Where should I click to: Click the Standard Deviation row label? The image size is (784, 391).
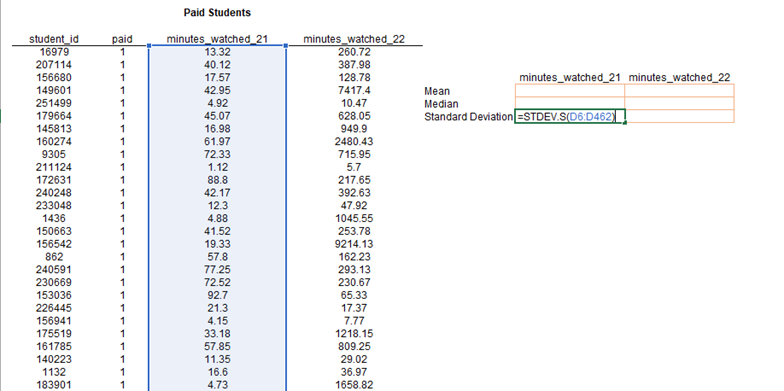point(468,116)
